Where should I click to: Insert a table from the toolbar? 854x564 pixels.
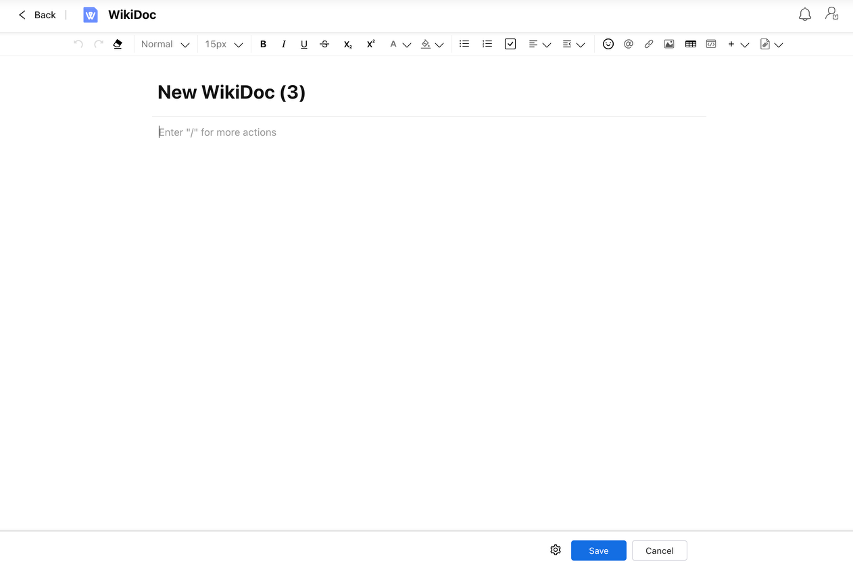click(x=690, y=44)
